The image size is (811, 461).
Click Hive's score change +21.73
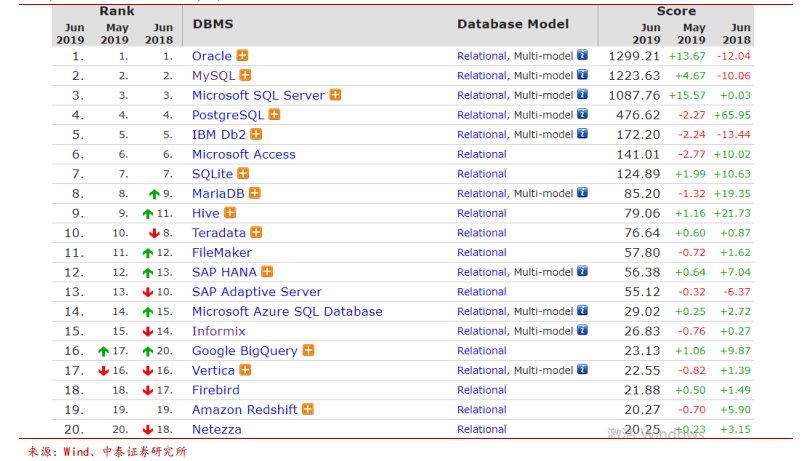pyautogui.click(x=732, y=213)
